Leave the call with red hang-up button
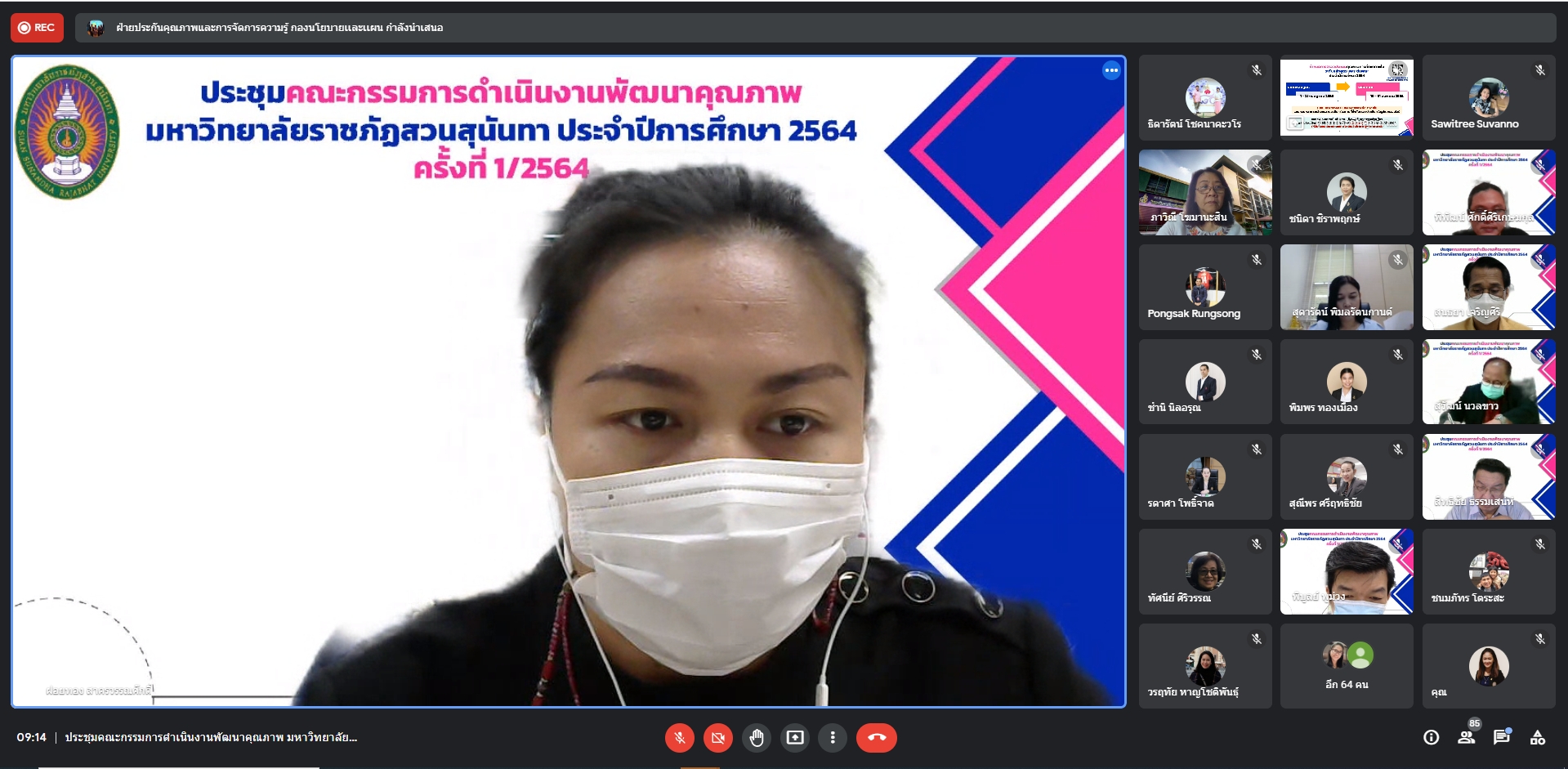Screen dimensions: 1568x769 (877, 738)
